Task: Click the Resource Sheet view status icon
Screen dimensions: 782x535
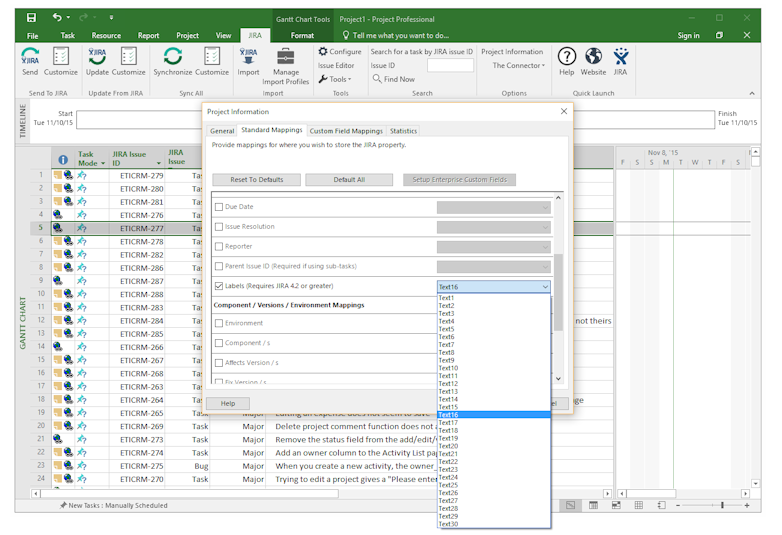Action: [639, 505]
